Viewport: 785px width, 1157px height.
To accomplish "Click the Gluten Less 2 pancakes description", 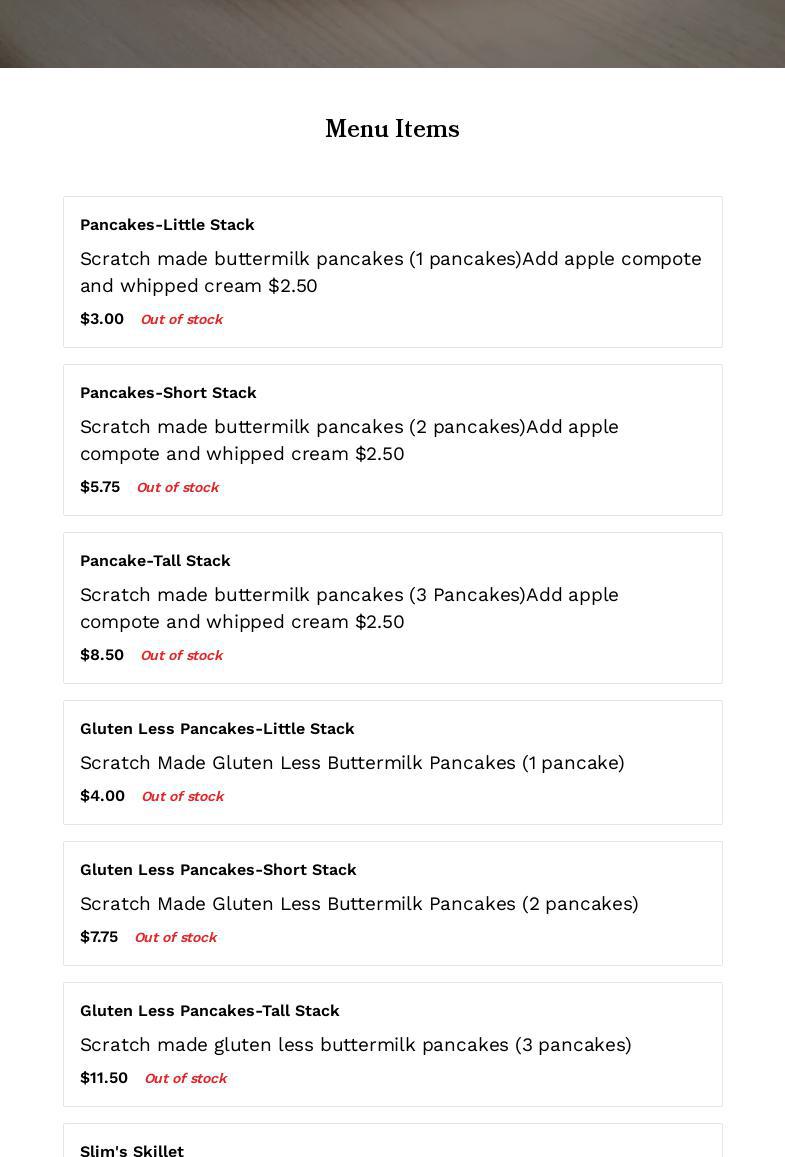I will (359, 904).
